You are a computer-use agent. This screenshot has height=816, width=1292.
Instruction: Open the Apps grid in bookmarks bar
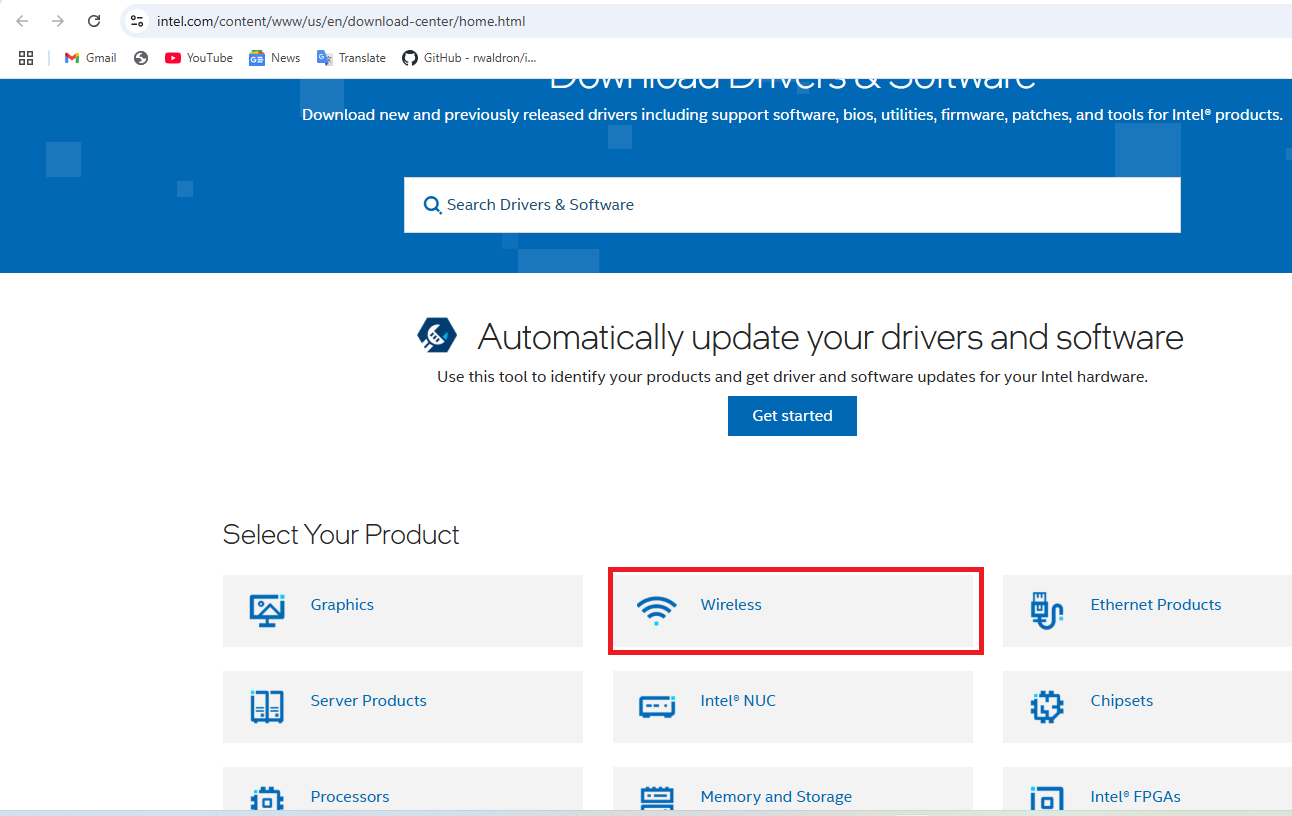pyautogui.click(x=26, y=58)
